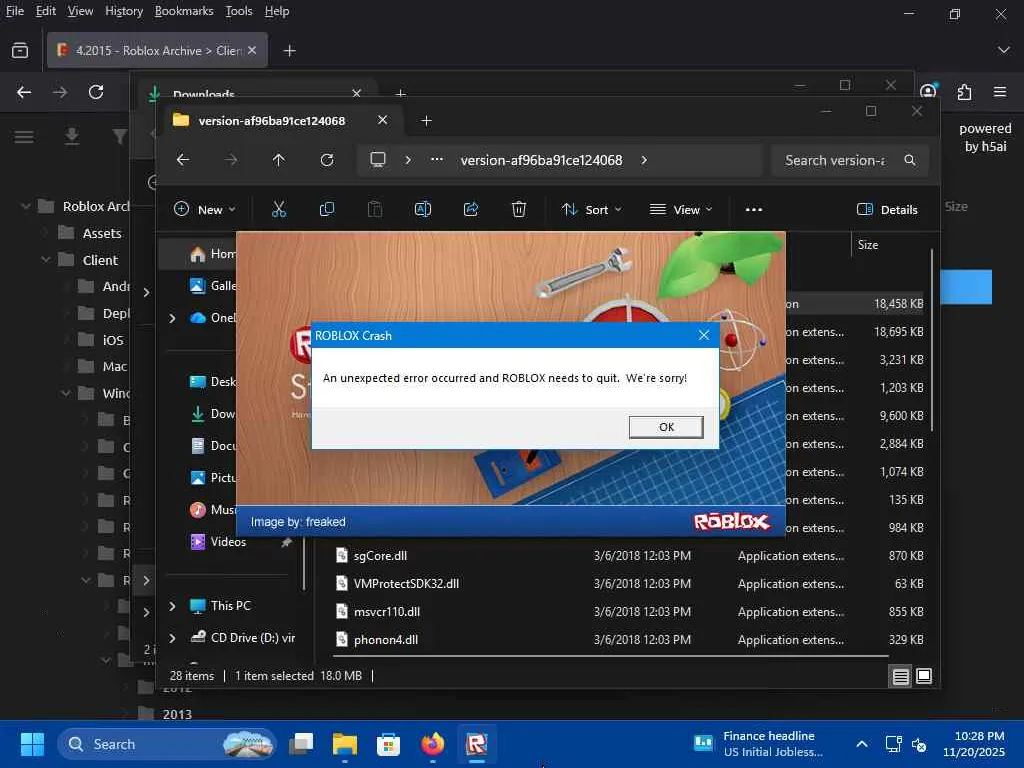Open the View dropdown menu
The height and width of the screenshot is (768, 1024).
pos(681,209)
